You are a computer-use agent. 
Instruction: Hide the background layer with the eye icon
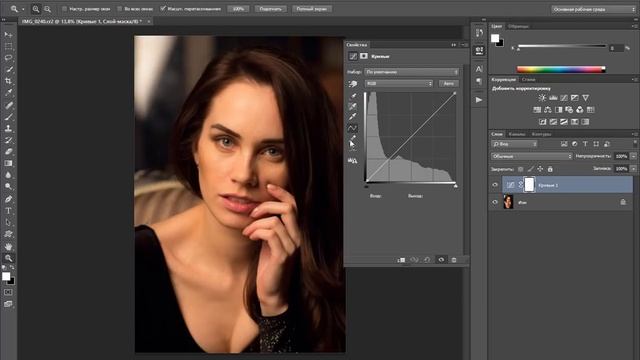[495, 202]
